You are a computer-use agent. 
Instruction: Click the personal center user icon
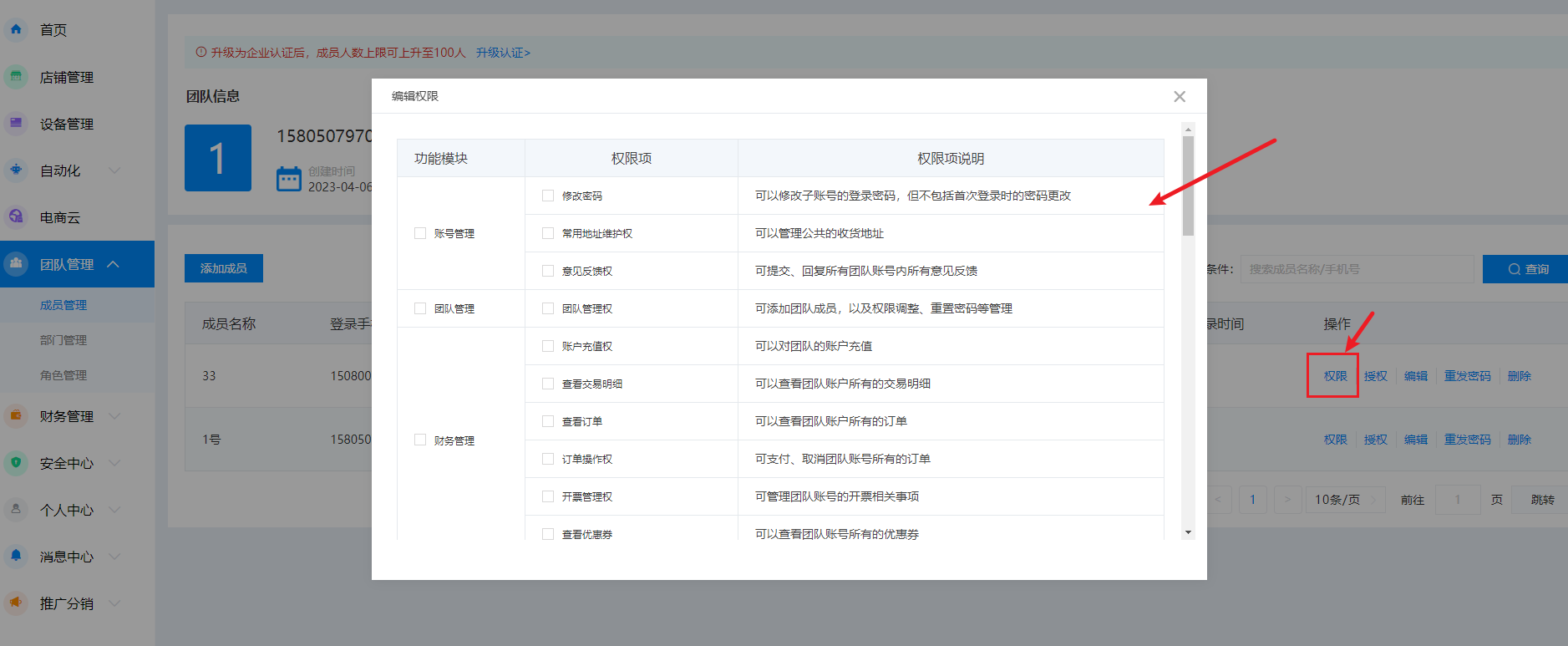point(16,509)
